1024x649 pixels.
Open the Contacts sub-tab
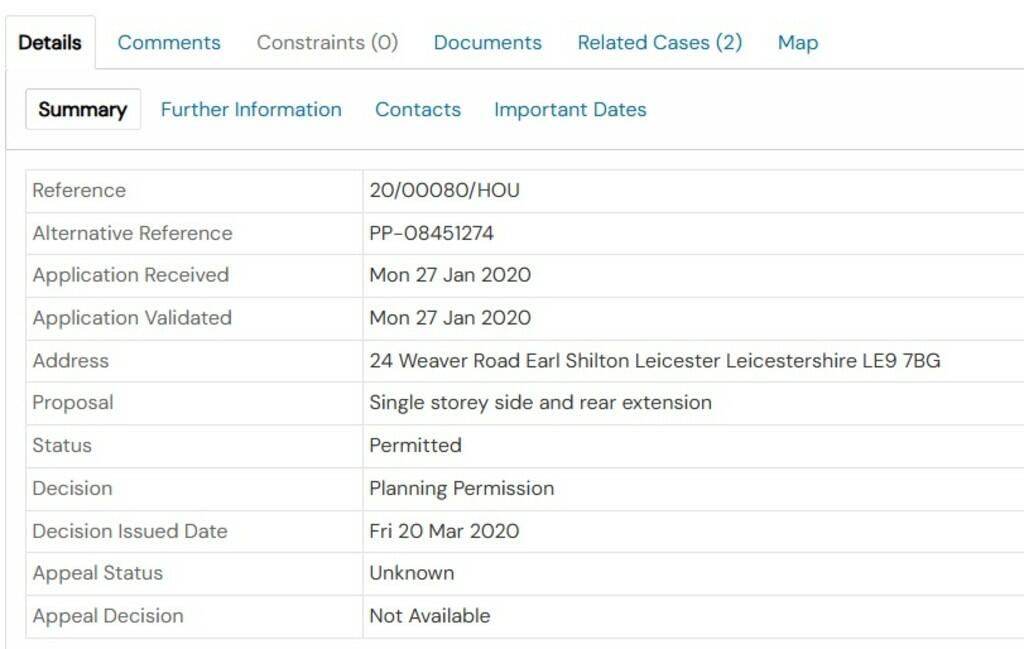[418, 109]
